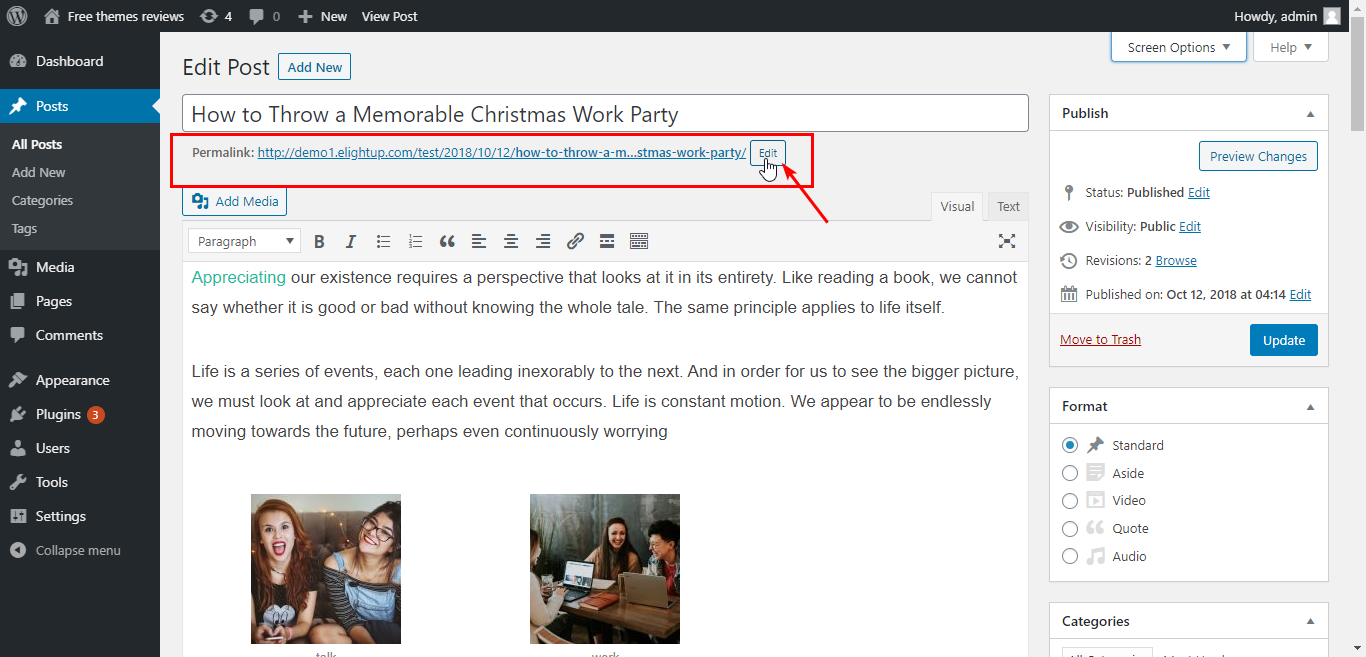
Task: Open the post permalink URL
Action: pos(502,153)
